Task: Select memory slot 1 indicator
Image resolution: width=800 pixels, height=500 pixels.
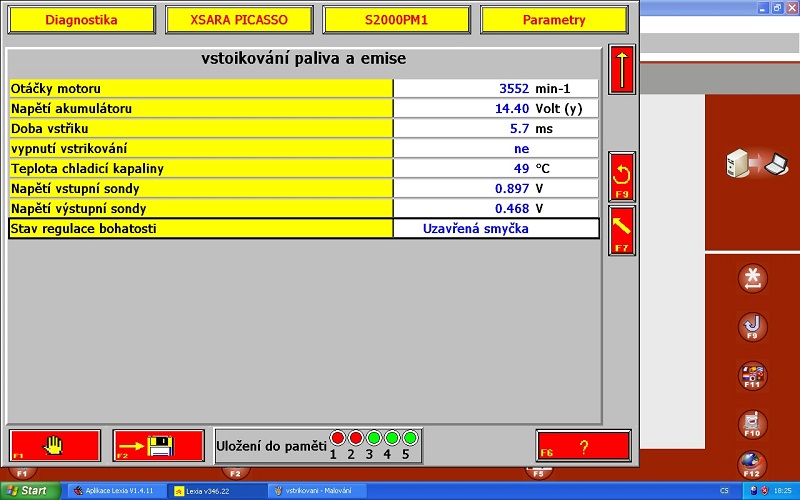Action: coord(337,438)
